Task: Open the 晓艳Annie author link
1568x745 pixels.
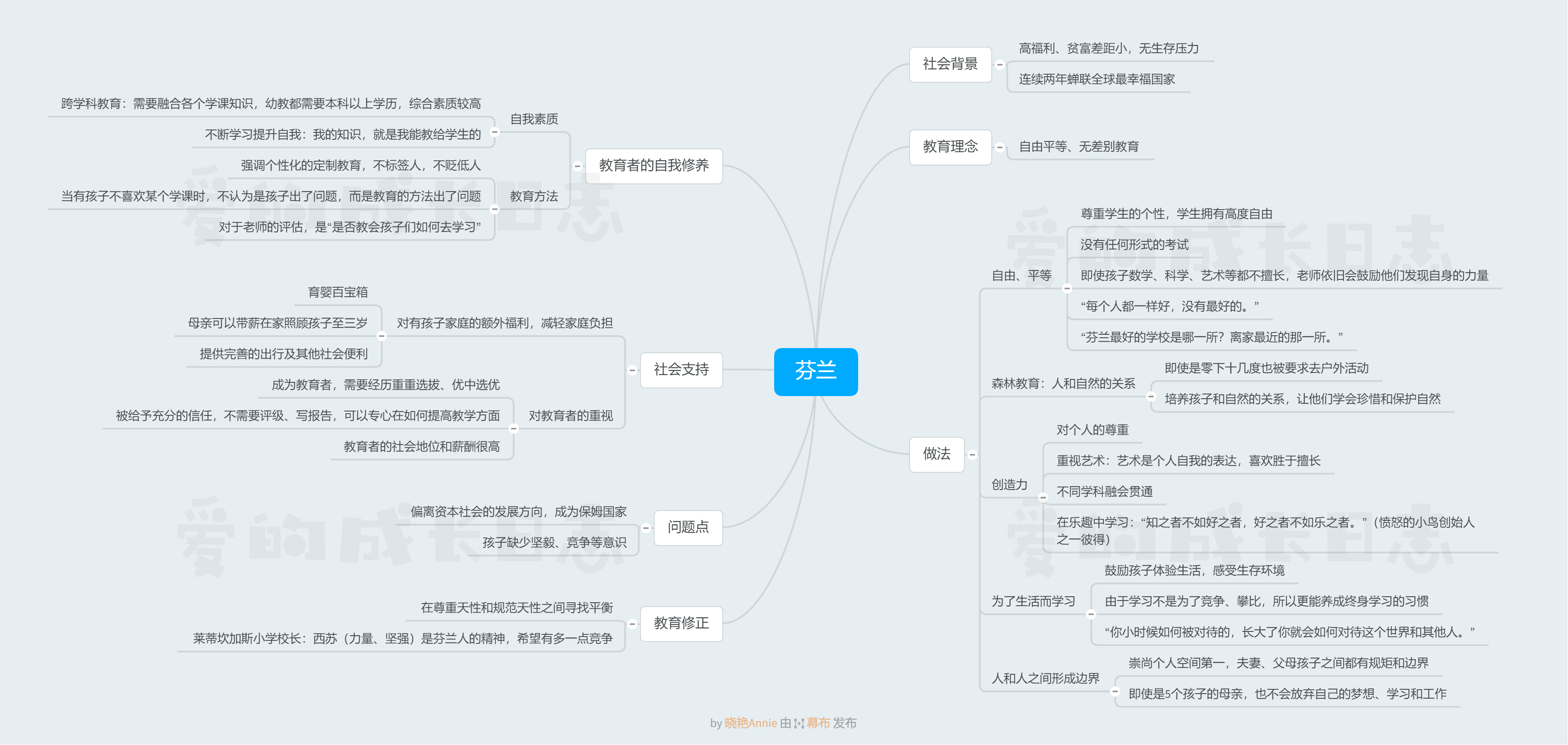Action: 750,723
